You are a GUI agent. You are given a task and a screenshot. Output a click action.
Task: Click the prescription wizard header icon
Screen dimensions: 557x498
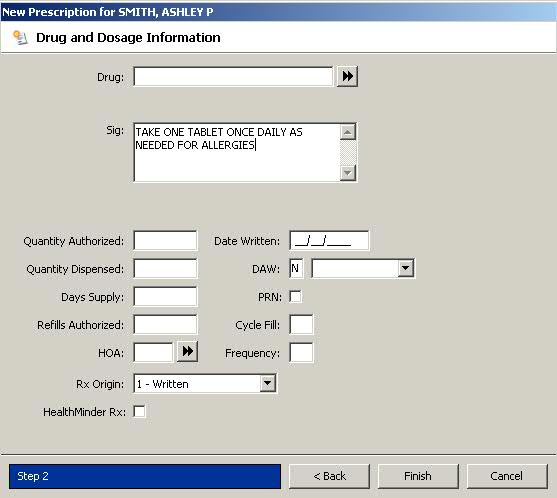(20, 38)
